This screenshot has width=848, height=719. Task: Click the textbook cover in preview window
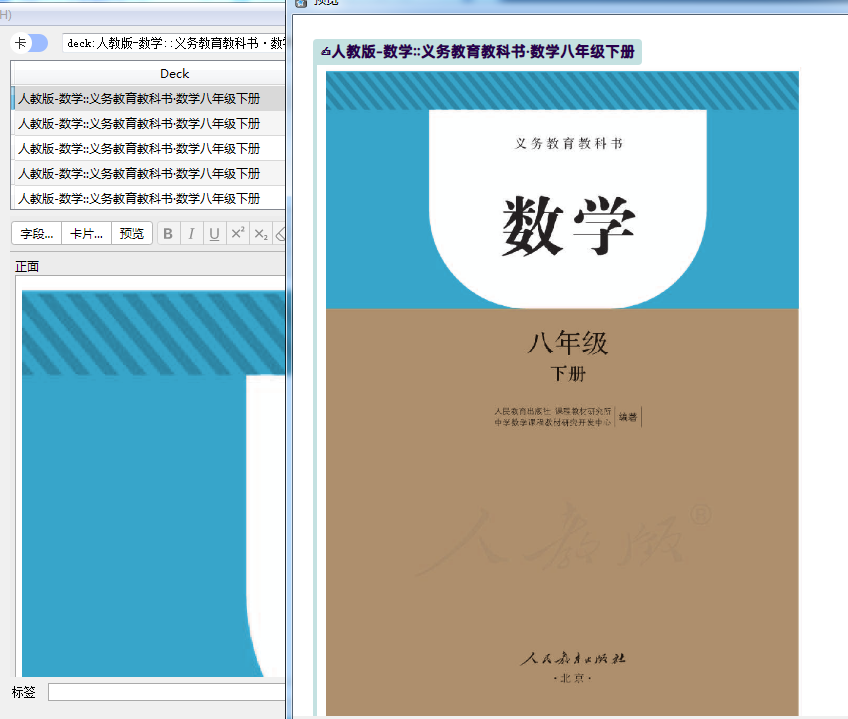pos(562,393)
